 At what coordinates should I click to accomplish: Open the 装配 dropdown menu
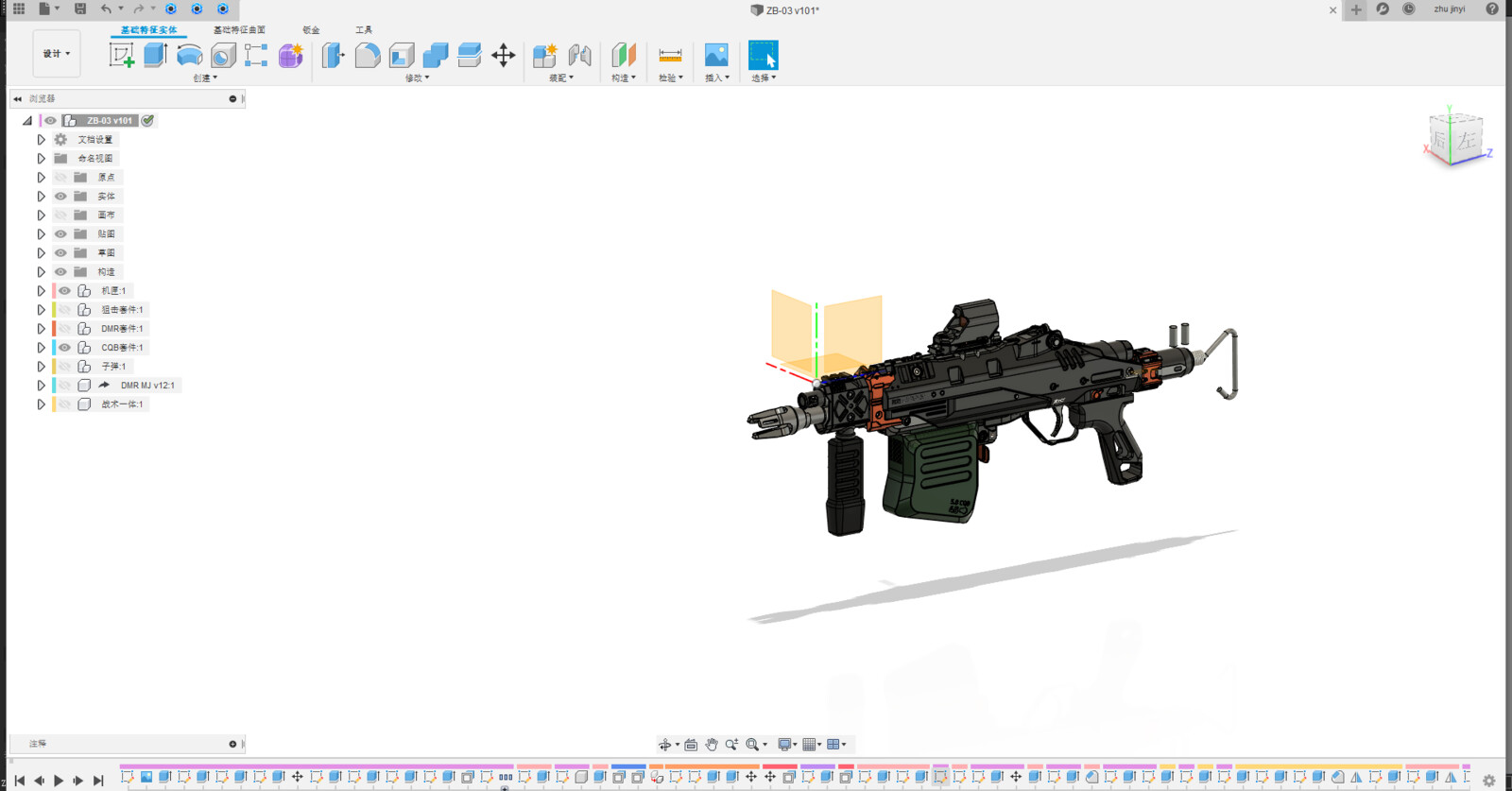[x=561, y=78]
